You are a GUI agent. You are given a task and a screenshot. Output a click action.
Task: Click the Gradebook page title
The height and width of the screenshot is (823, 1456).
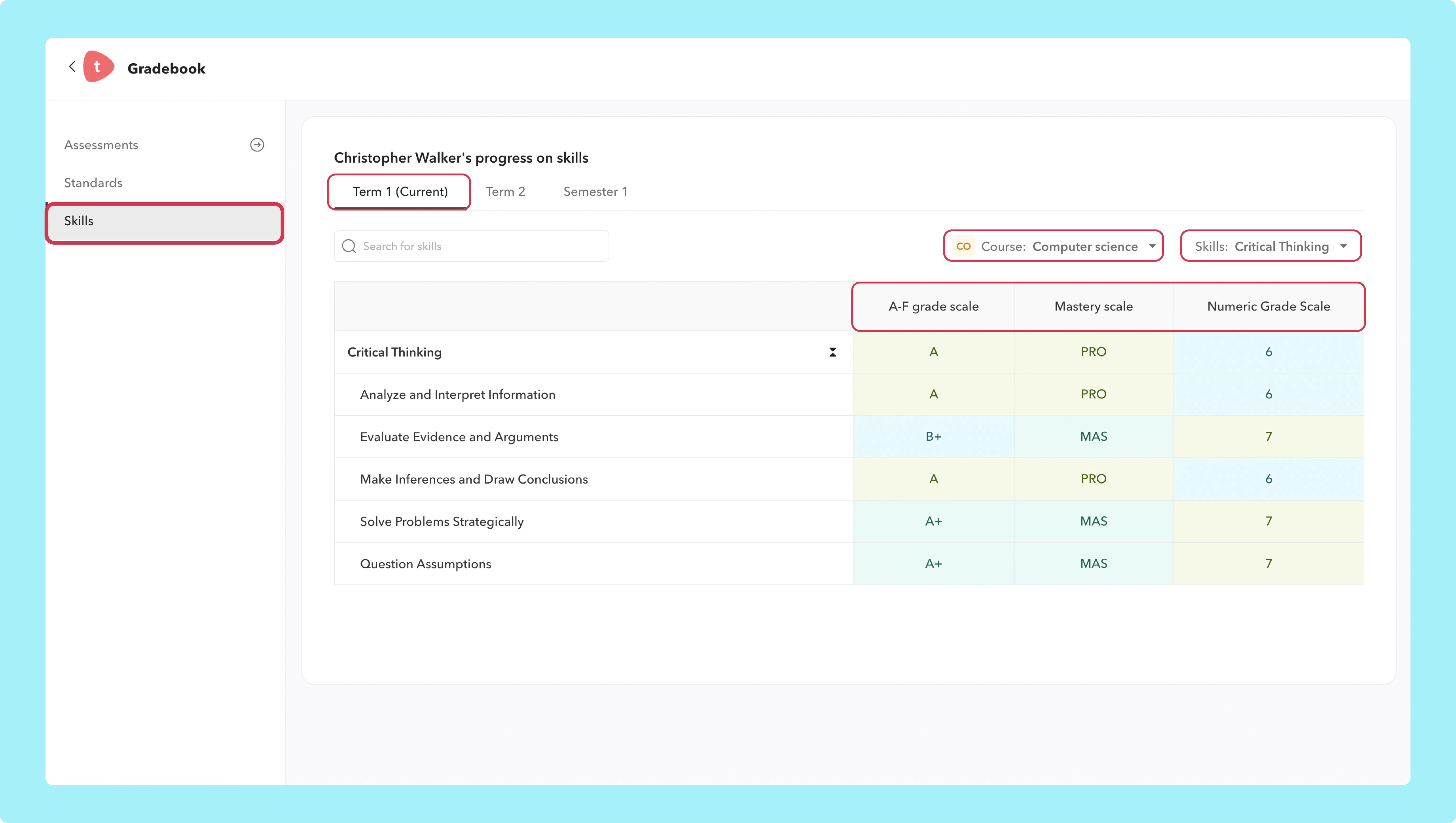pyautogui.click(x=166, y=69)
